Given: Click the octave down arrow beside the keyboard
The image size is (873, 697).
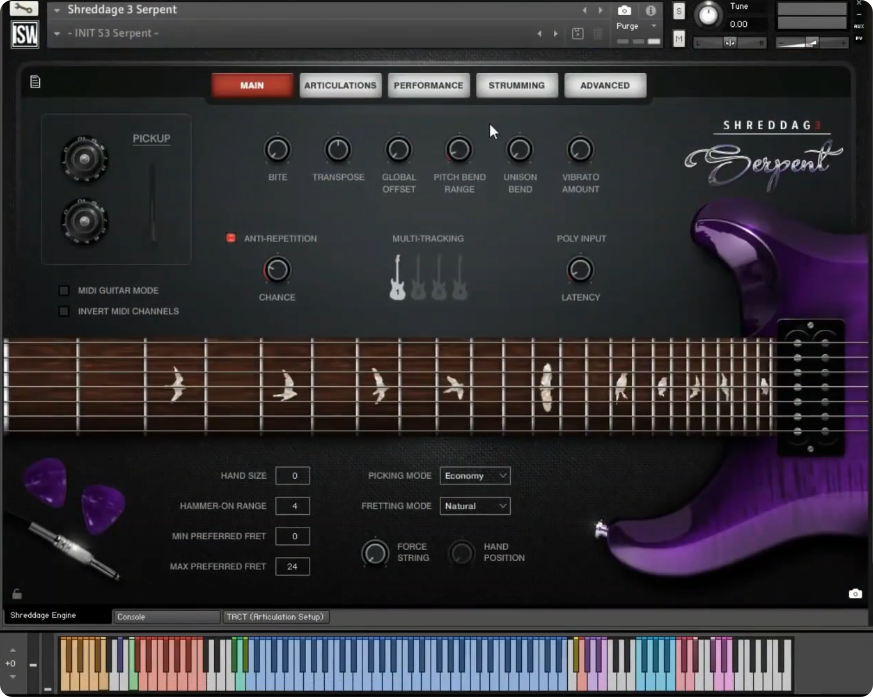Looking at the screenshot, I should click(13, 676).
